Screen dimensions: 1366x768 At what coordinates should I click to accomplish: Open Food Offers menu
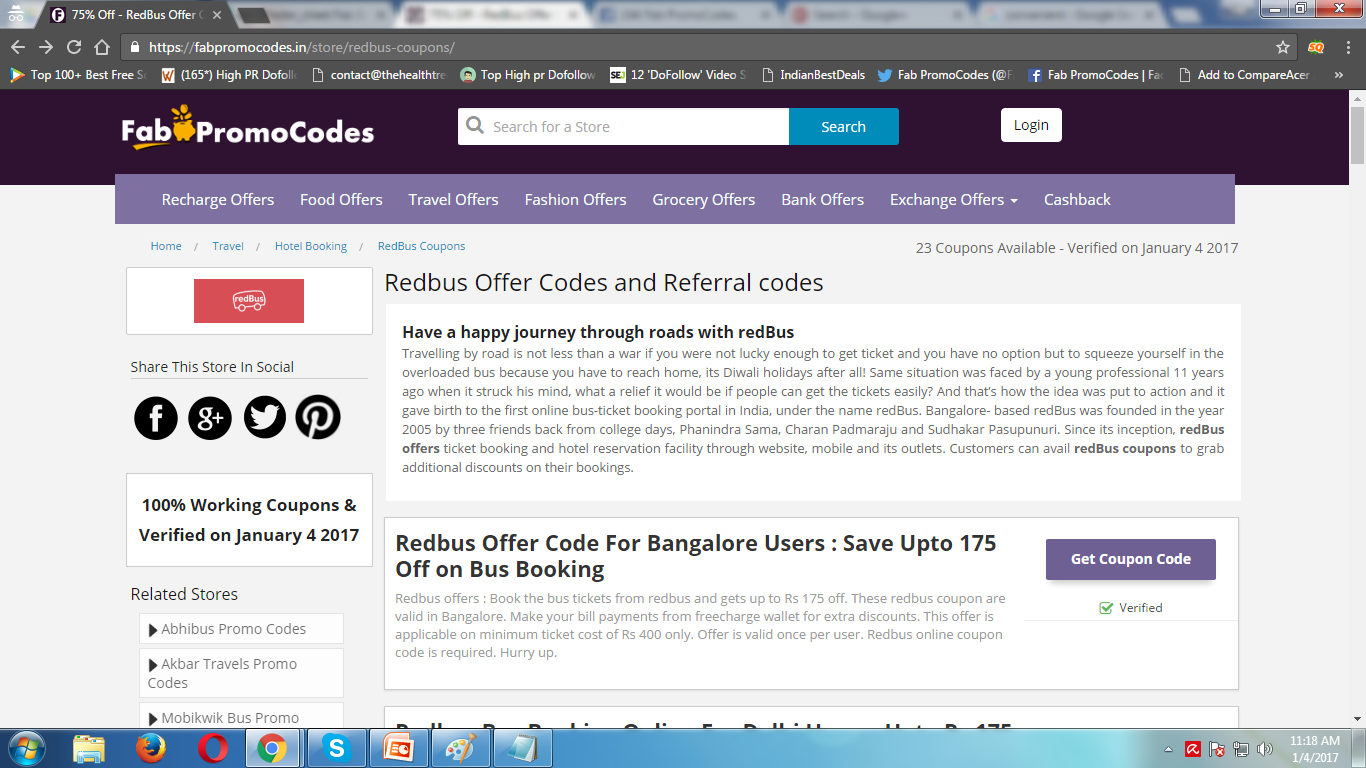coord(341,200)
